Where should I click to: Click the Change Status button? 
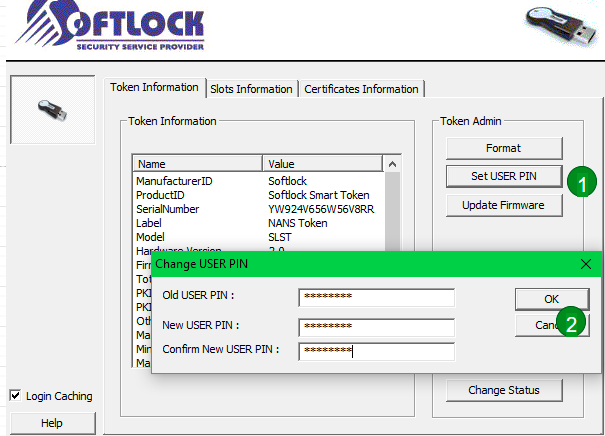(504, 390)
